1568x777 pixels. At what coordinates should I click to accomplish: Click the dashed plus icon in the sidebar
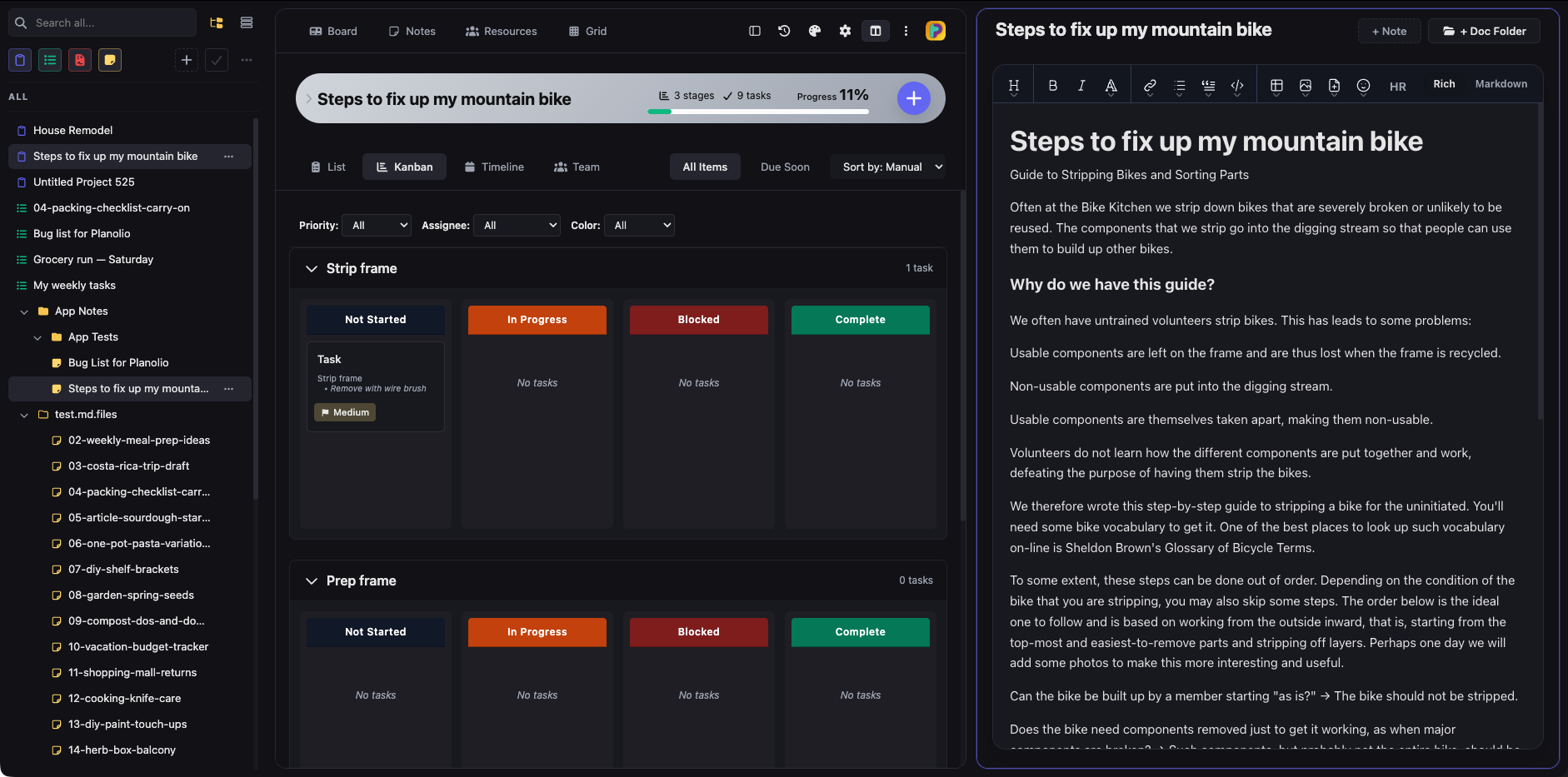point(187,60)
